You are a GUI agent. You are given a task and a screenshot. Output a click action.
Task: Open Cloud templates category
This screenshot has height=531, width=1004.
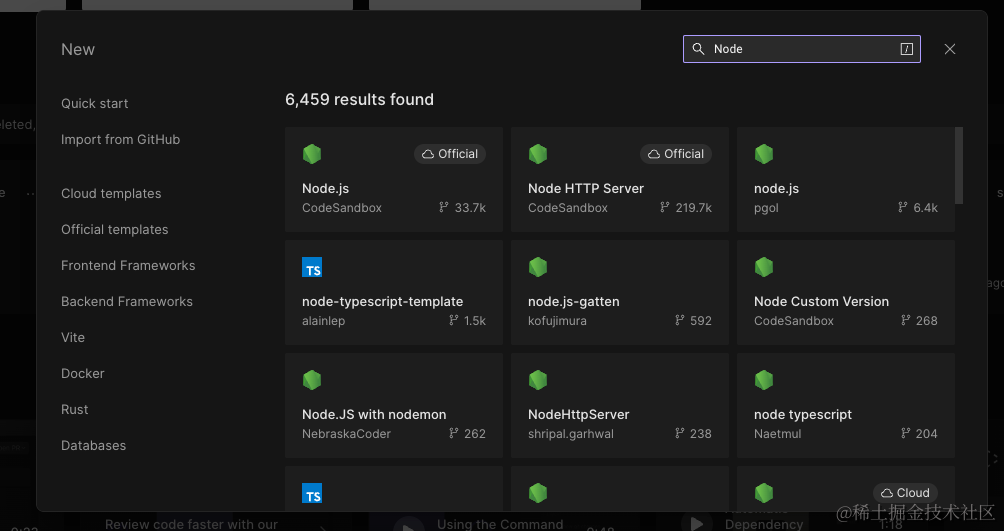pyautogui.click(x=111, y=193)
